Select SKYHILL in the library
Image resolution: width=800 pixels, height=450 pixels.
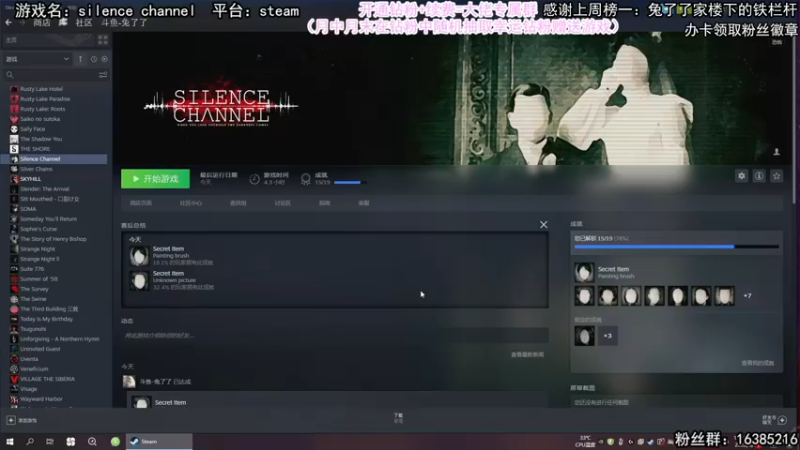(30, 179)
